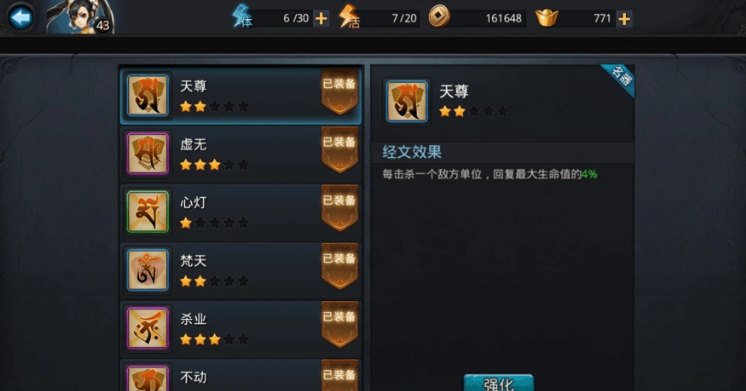Click the gold ingot currency icon

click(547, 18)
